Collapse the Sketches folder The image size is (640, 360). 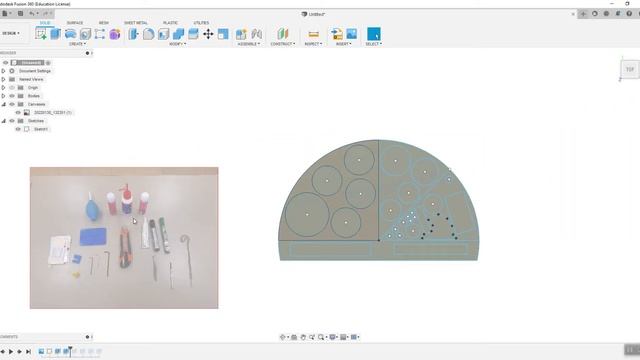tap(4, 121)
